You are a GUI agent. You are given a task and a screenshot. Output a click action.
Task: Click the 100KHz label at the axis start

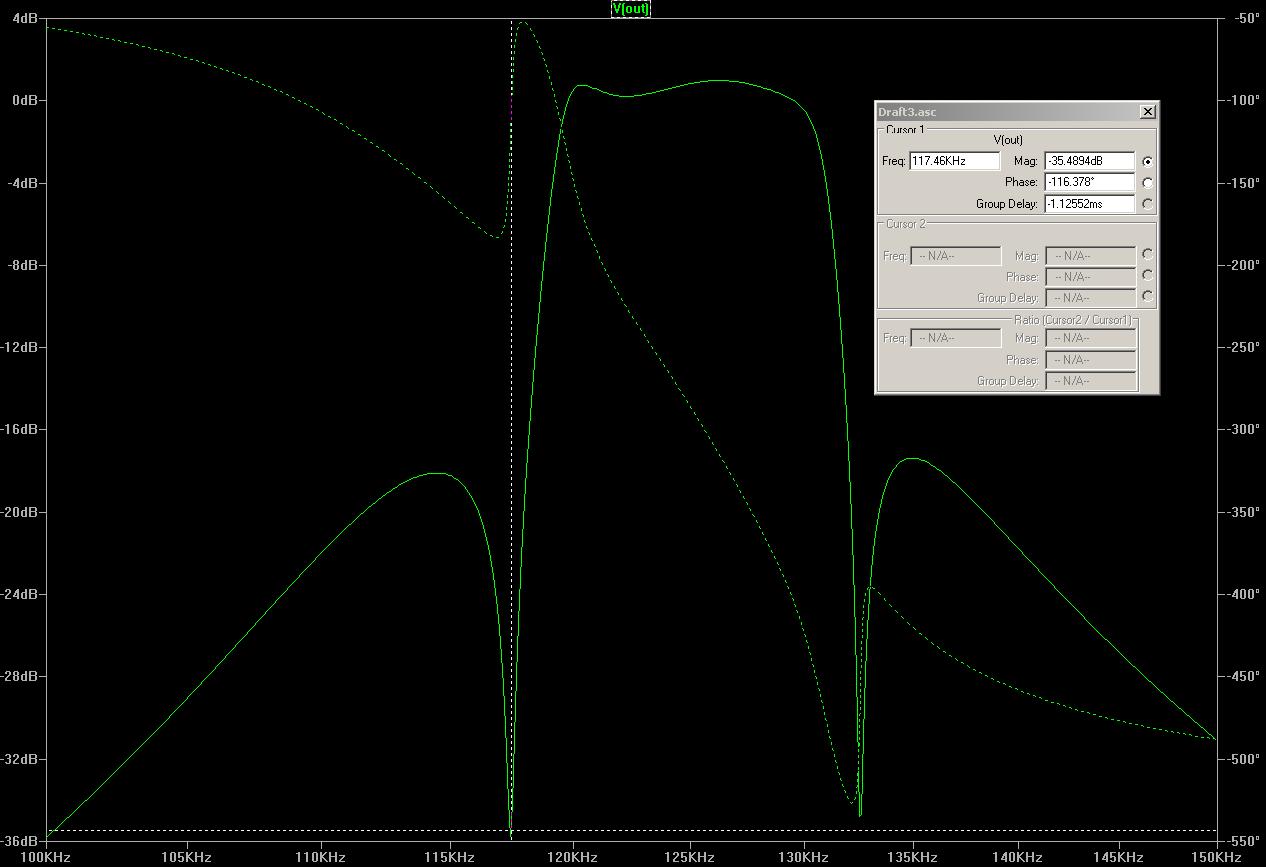point(46,857)
